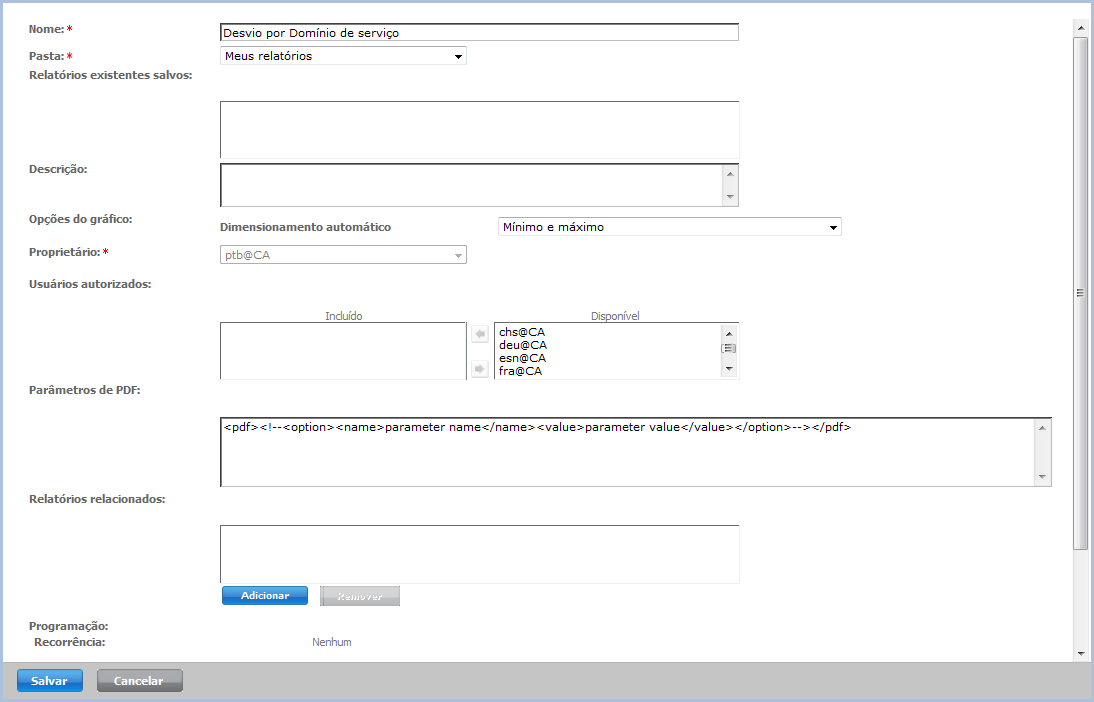
Task: Click the Incluído users list box
Action: coord(343,351)
